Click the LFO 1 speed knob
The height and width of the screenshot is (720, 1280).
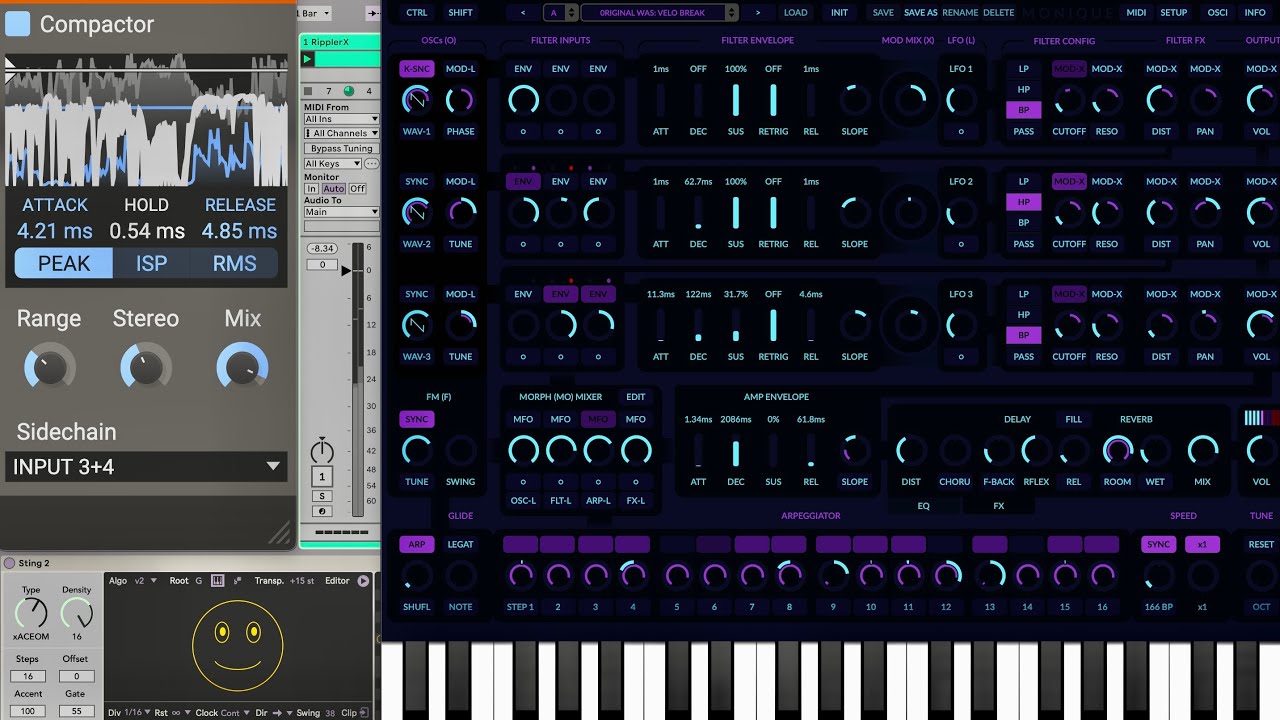[961, 100]
